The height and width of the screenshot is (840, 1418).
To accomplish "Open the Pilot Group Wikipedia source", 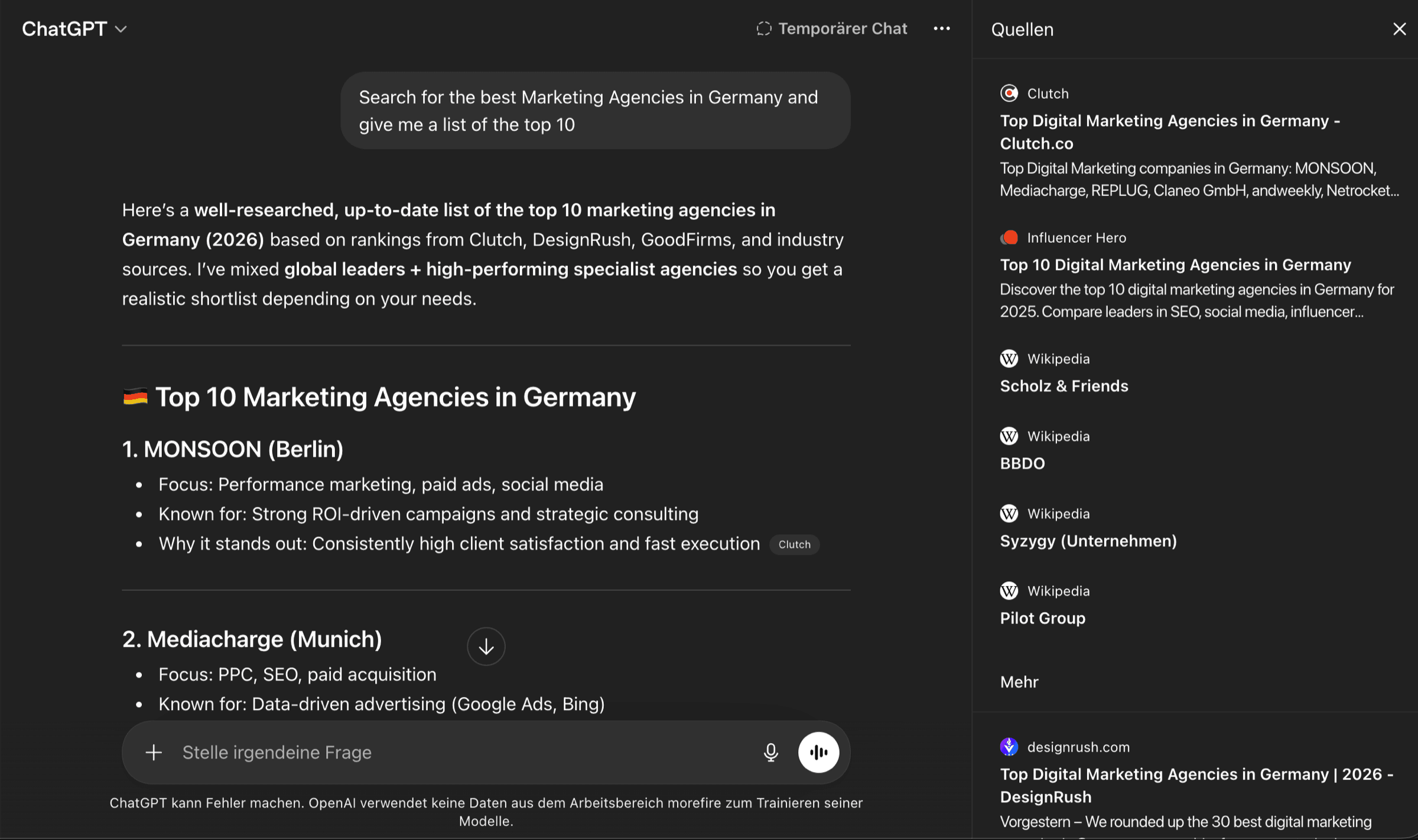I will click(x=1043, y=618).
